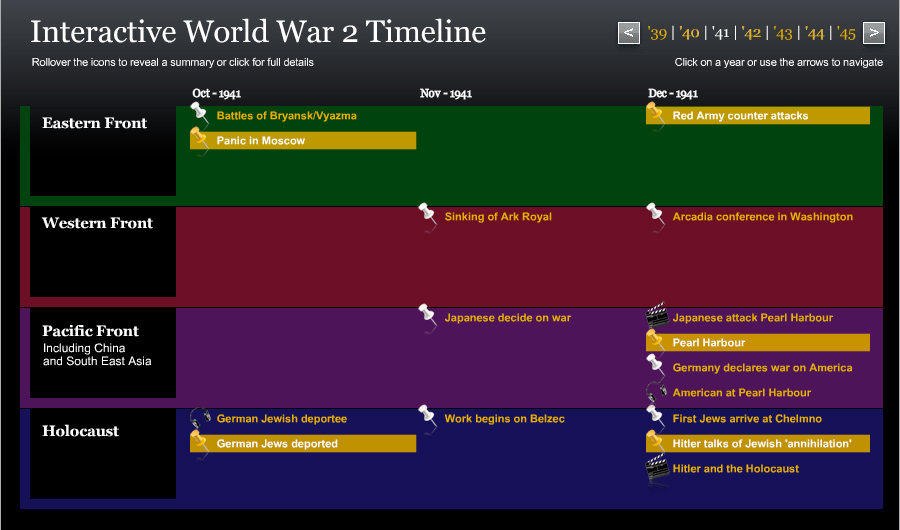Click the clapperboard icon for Hitler and the Holocaust
Viewport: 900px width, 530px height.
pyautogui.click(x=657, y=468)
